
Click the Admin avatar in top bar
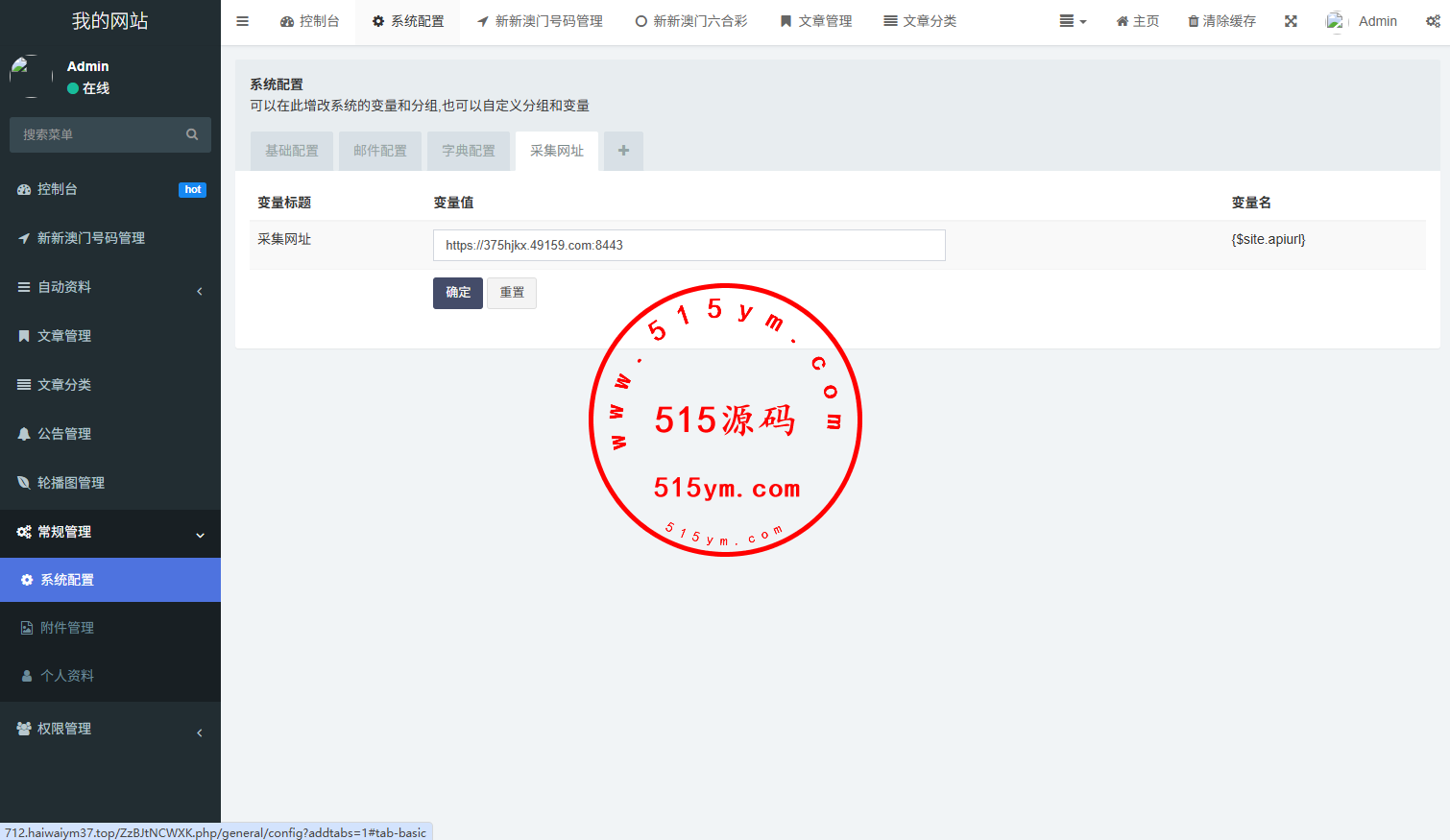(x=1336, y=21)
